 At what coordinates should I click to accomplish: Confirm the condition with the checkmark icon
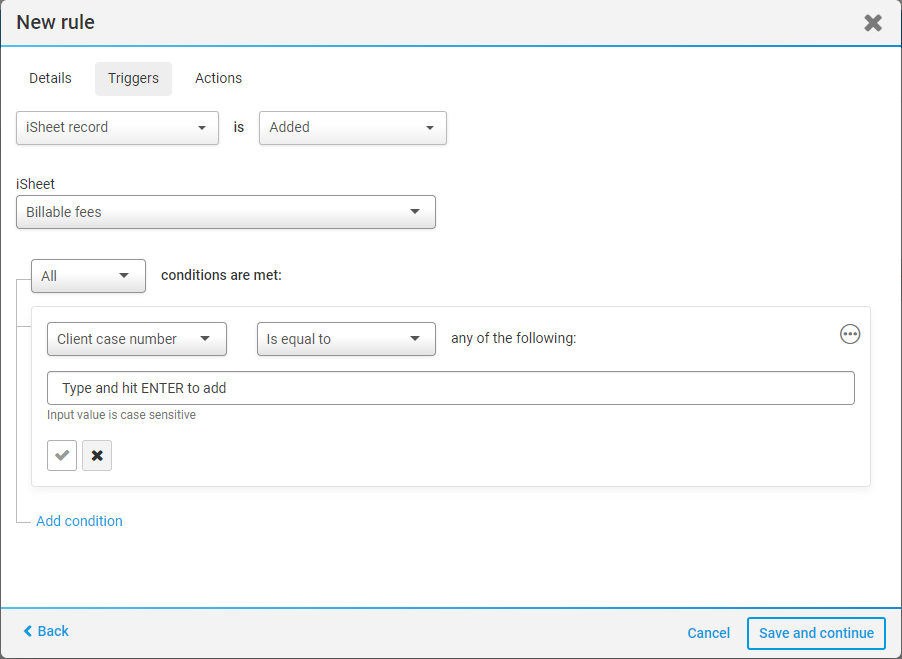pos(62,456)
